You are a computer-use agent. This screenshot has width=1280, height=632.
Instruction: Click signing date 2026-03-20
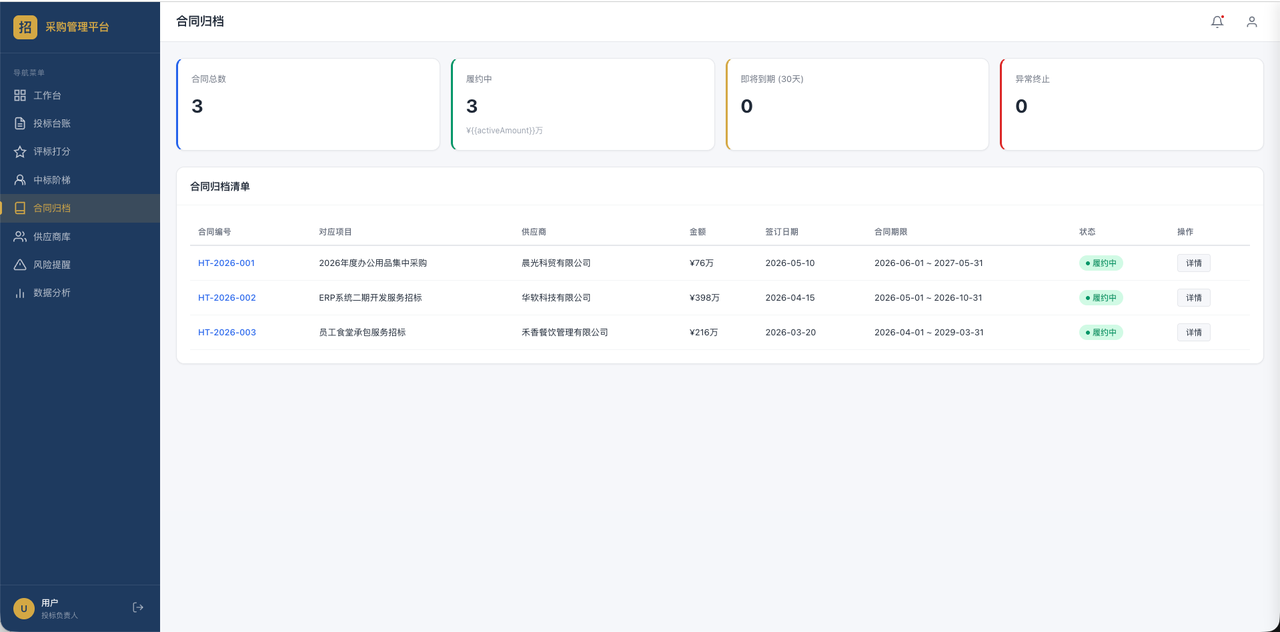791,332
